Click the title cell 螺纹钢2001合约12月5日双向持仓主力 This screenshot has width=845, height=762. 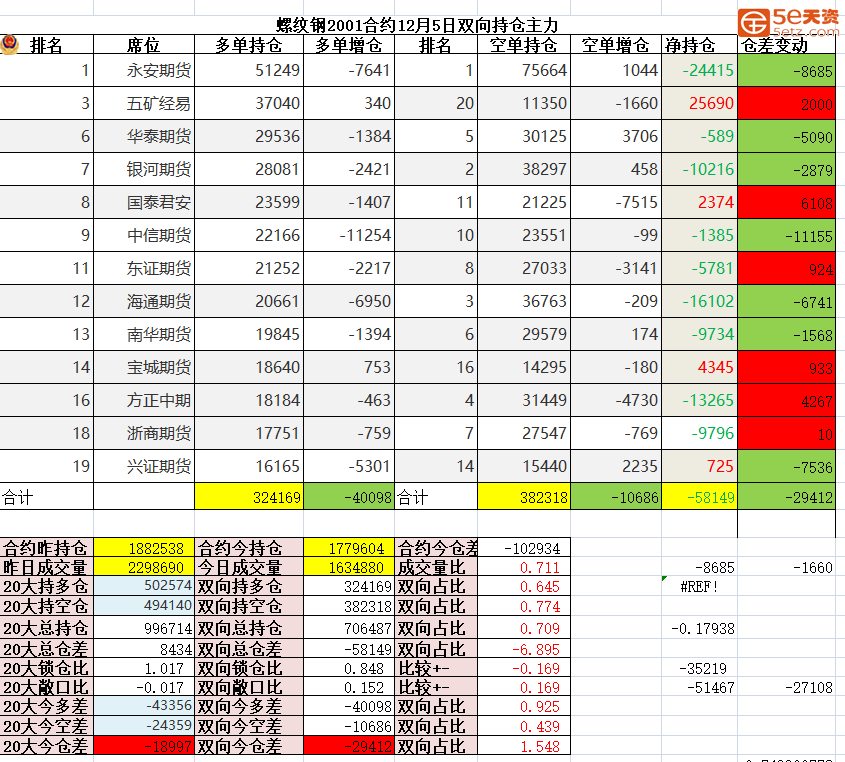coord(417,25)
